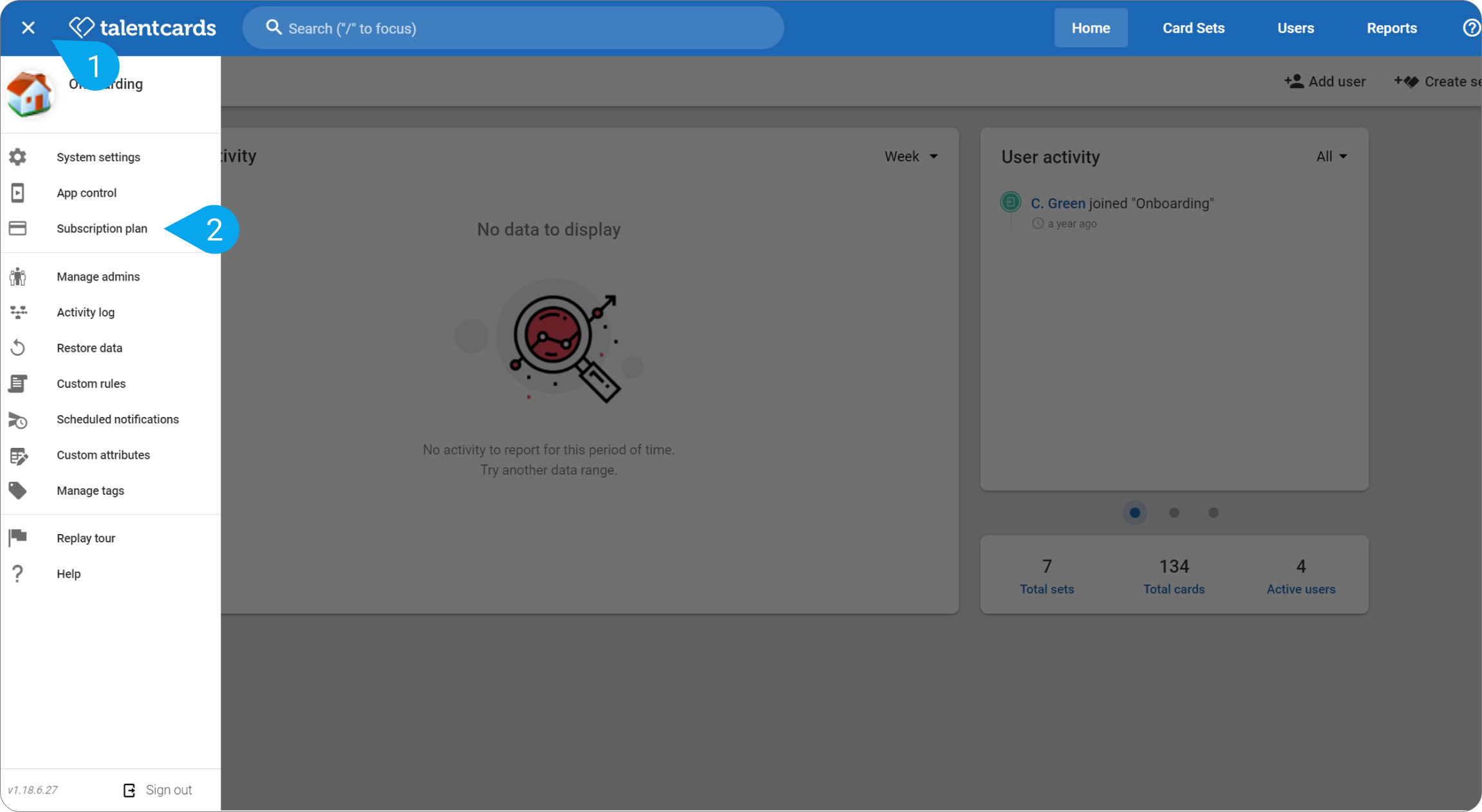Click the Restore data icon

pos(17,348)
